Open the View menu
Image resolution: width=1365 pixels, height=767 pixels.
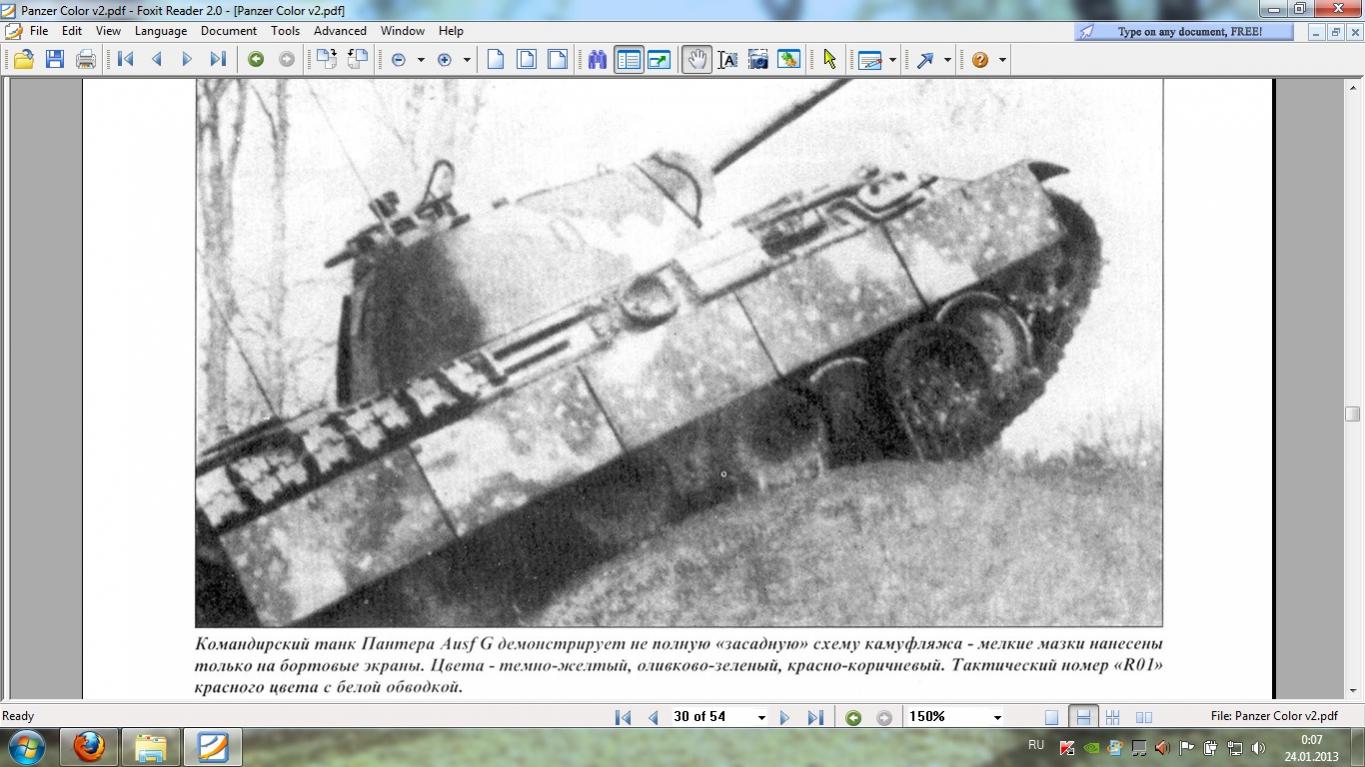[x=108, y=31]
